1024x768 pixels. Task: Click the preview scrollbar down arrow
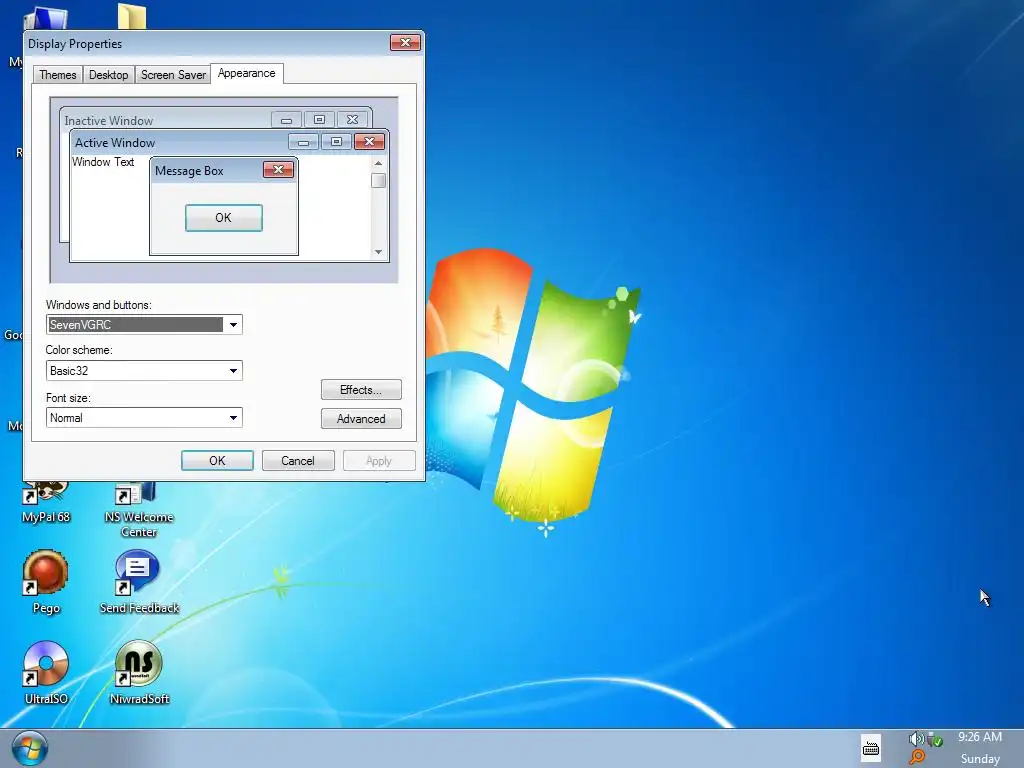coord(378,252)
